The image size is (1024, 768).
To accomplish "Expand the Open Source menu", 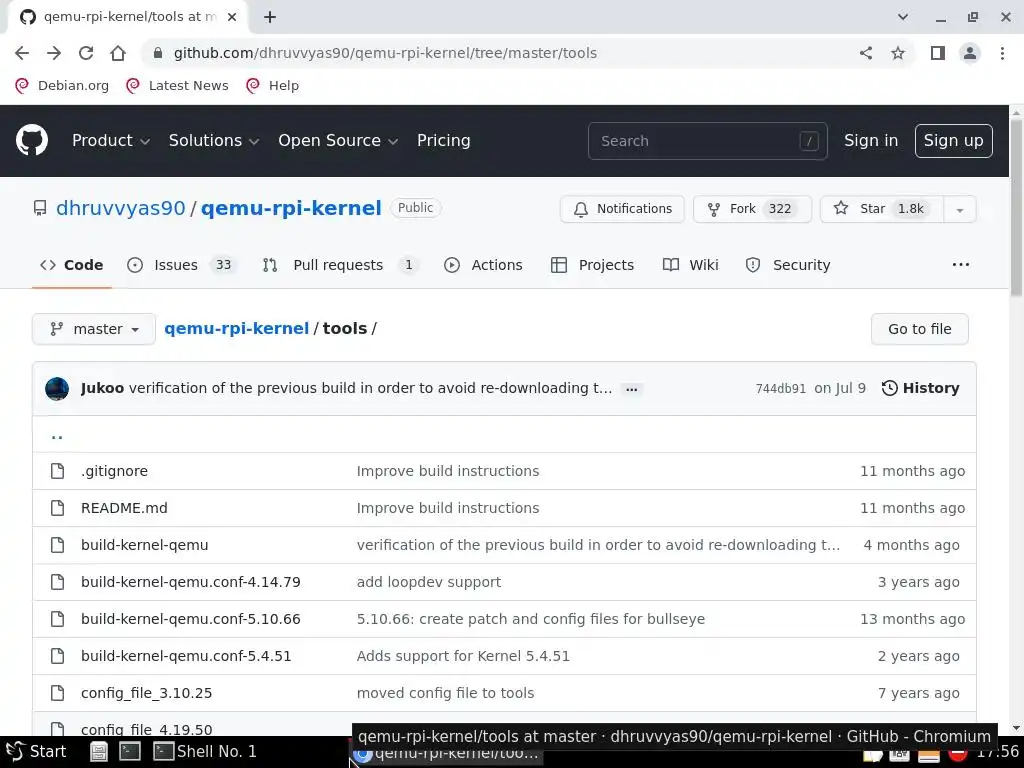I will point(338,140).
